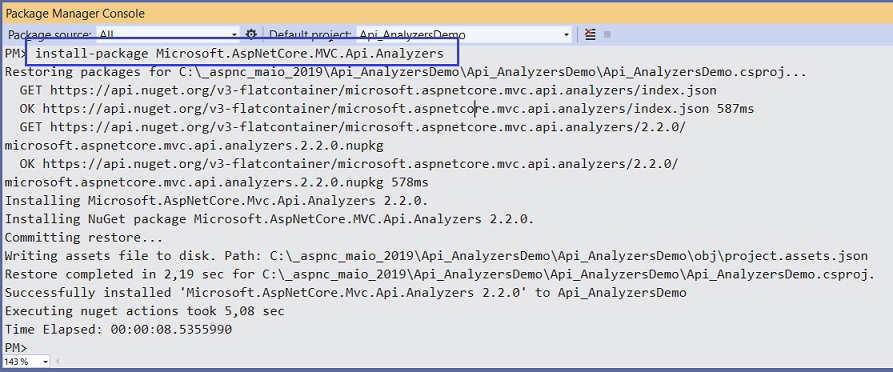Open the Default project dropdown

(464, 34)
